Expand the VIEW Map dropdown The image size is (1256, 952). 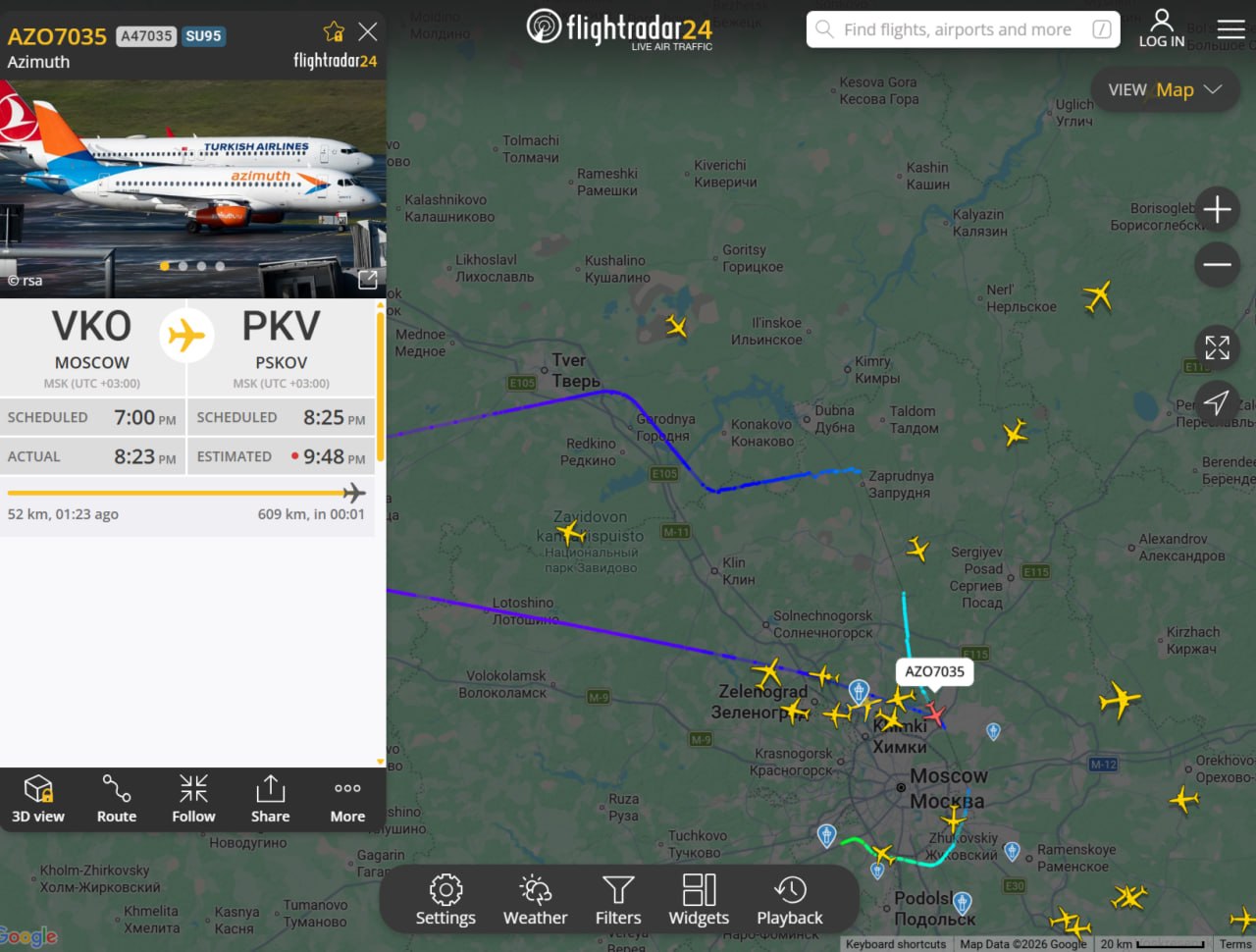[1165, 90]
